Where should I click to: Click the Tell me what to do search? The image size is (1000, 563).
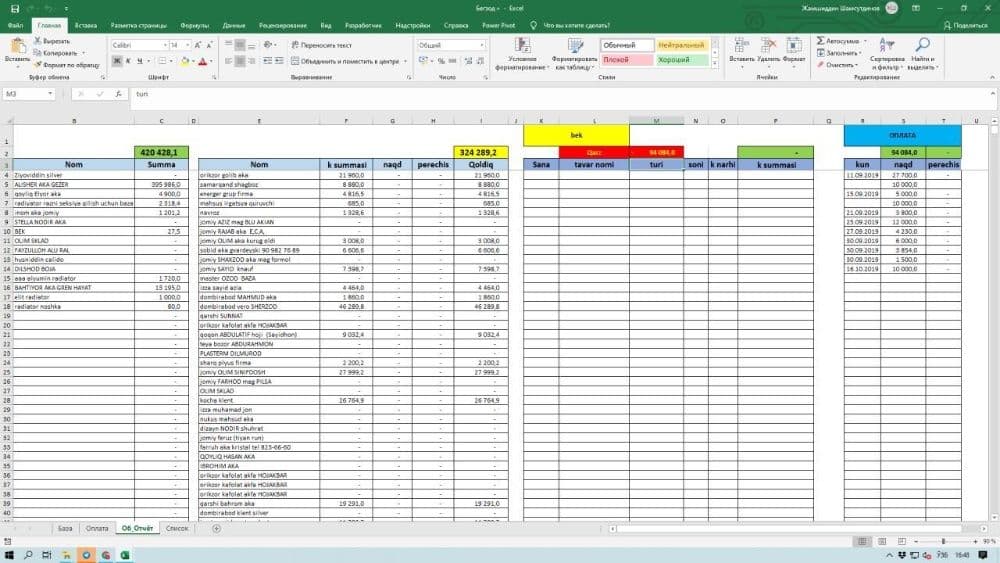(570, 26)
